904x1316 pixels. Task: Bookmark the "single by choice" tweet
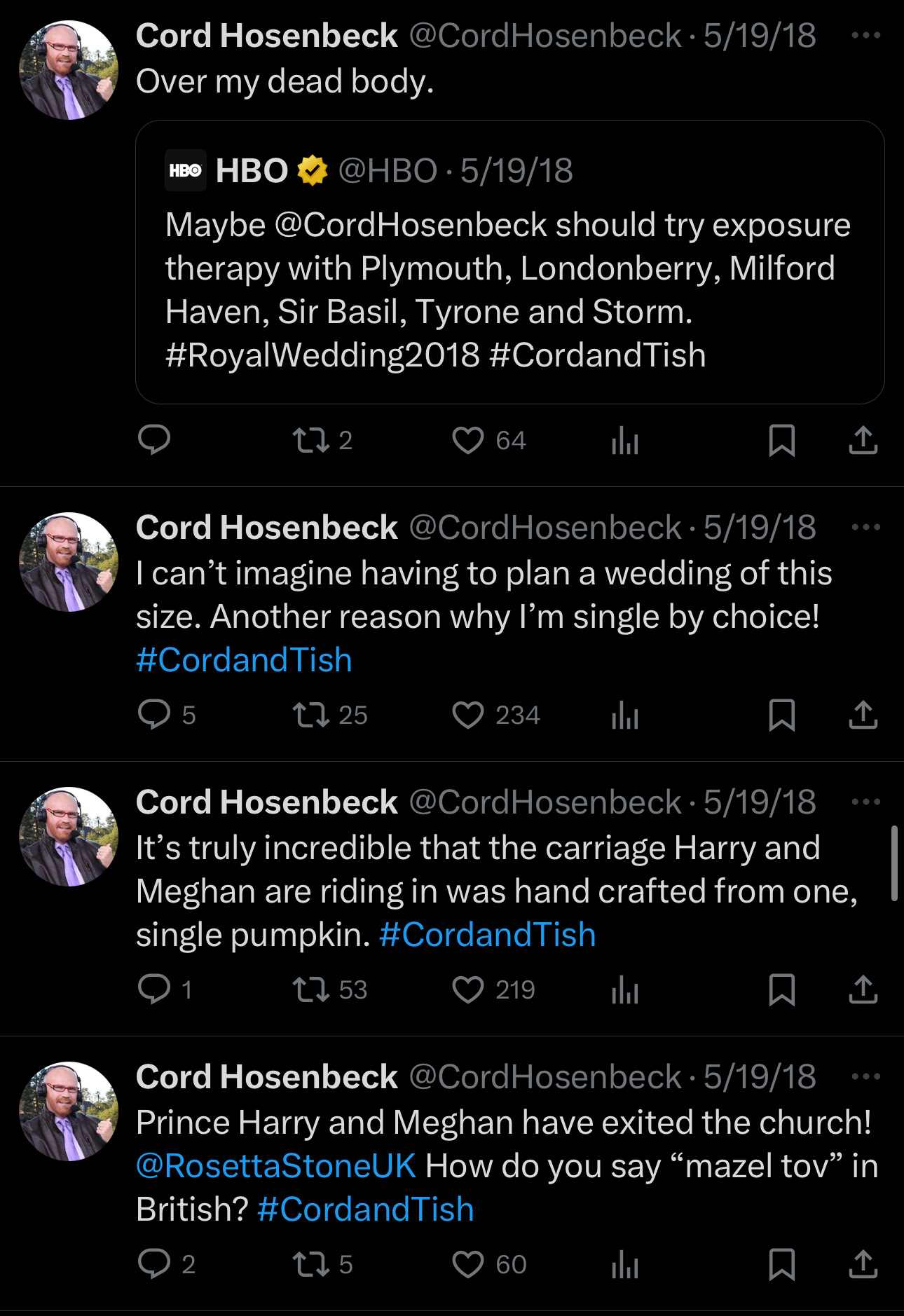(781, 715)
